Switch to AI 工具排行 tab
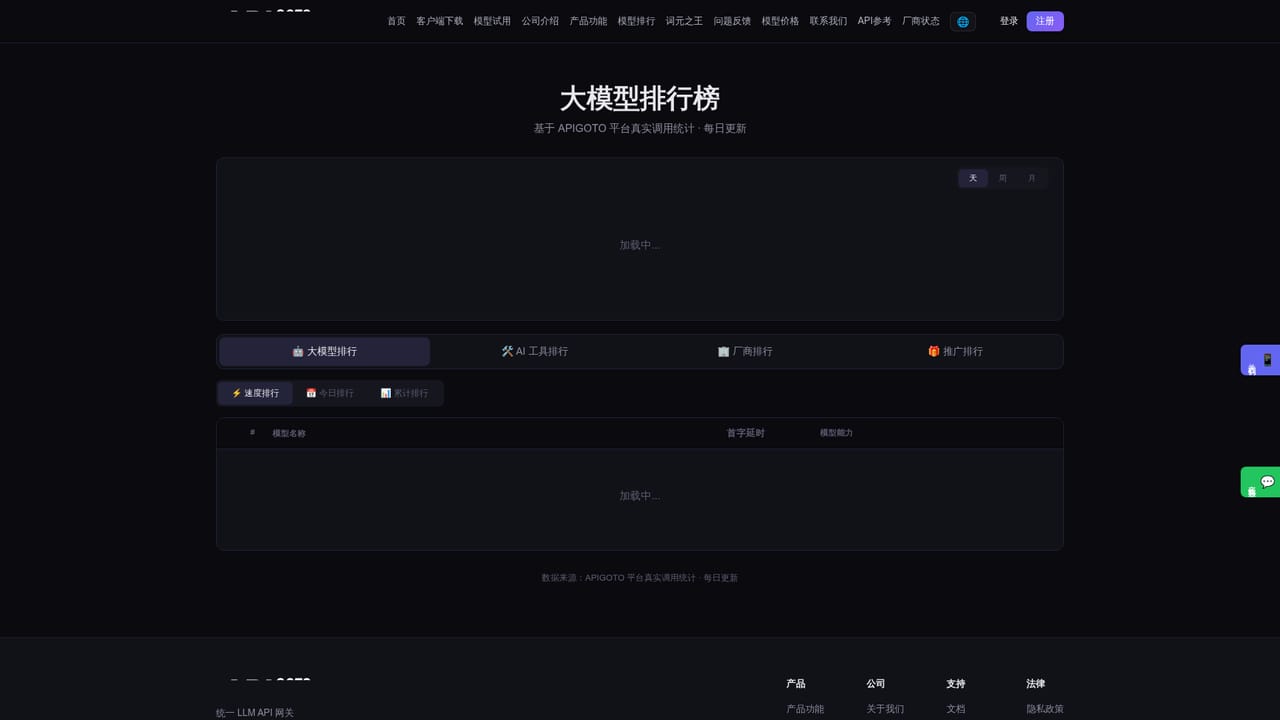 (535, 351)
